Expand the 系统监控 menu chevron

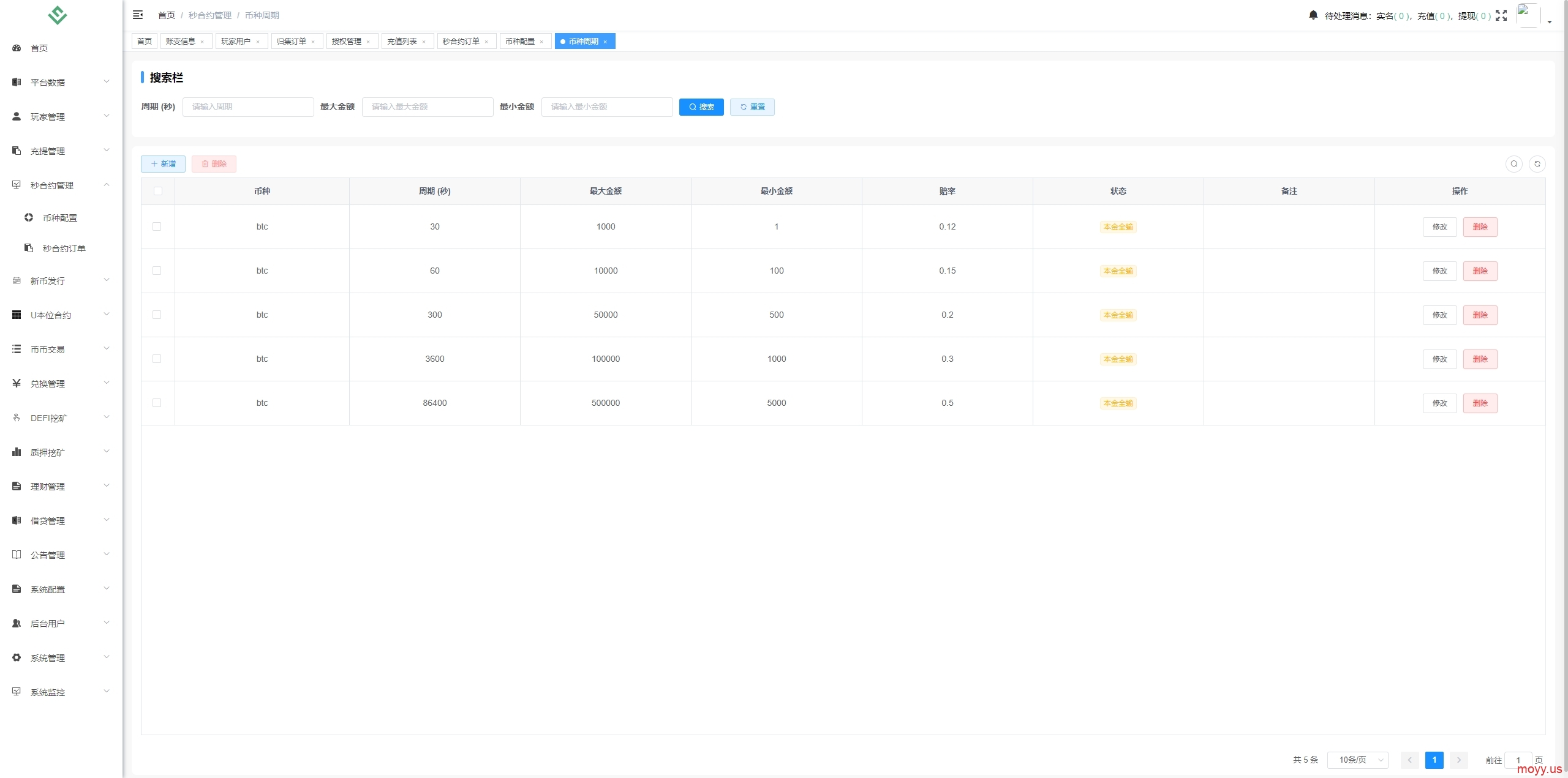tap(107, 691)
